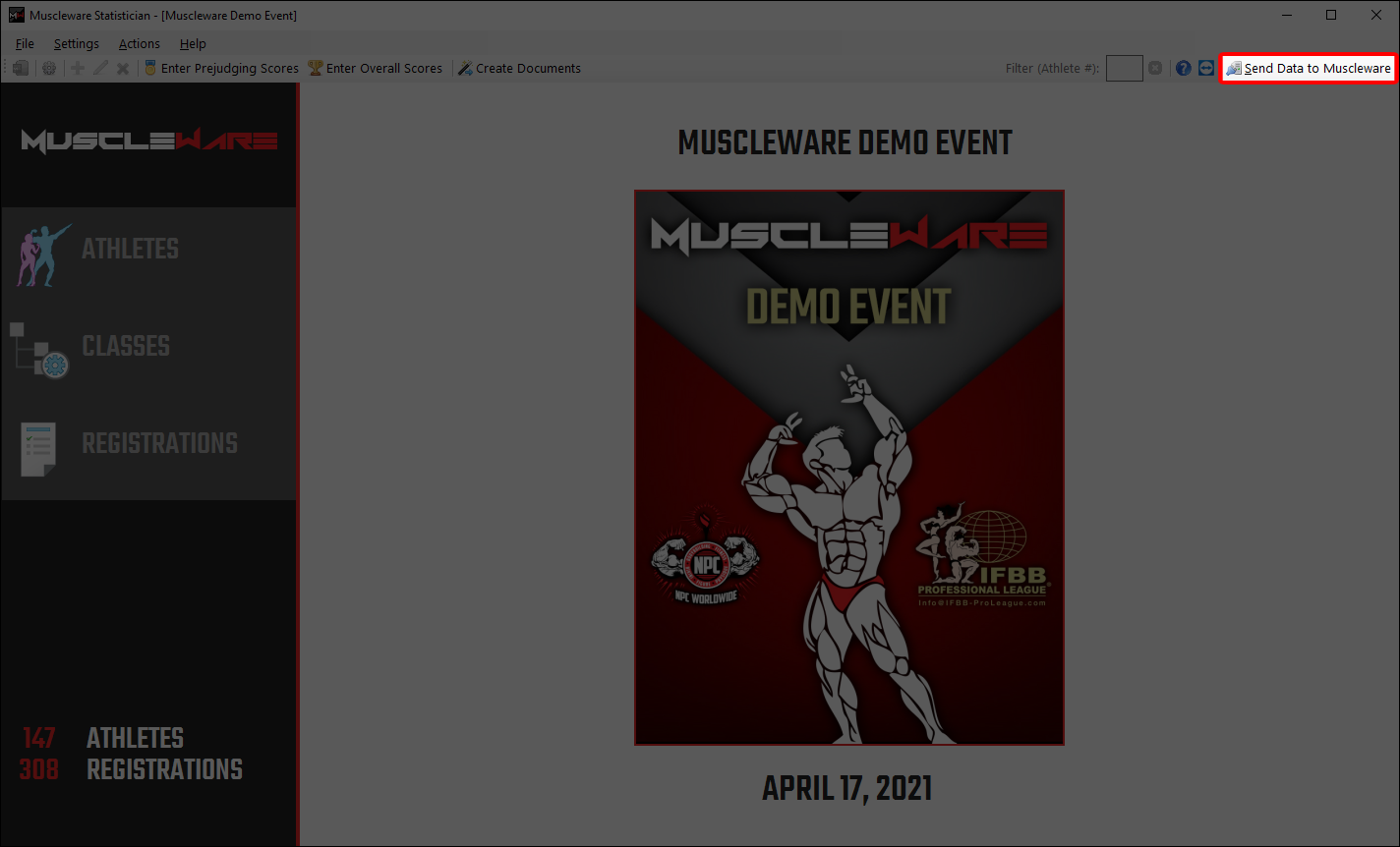Screen dimensions: 1400x847
Task: Click the settings gear icon in toolbar
Action: pos(48,69)
